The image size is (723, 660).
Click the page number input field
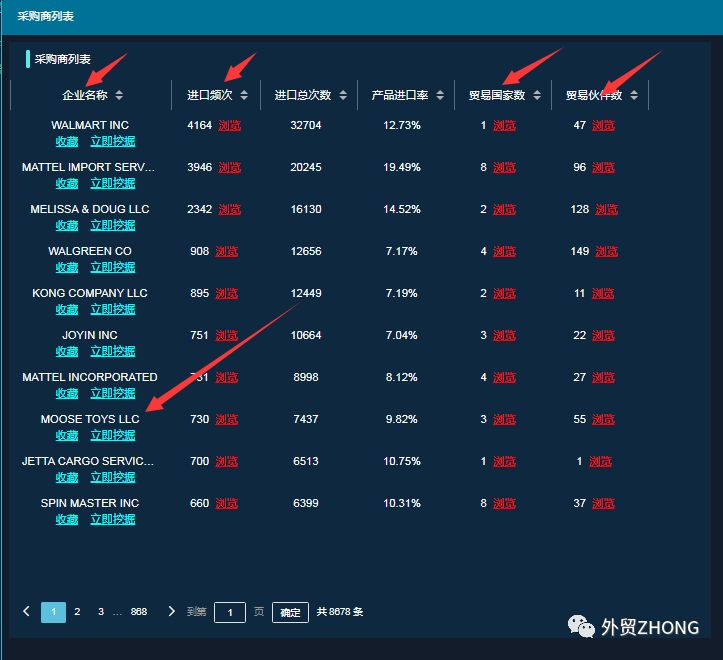tap(230, 612)
